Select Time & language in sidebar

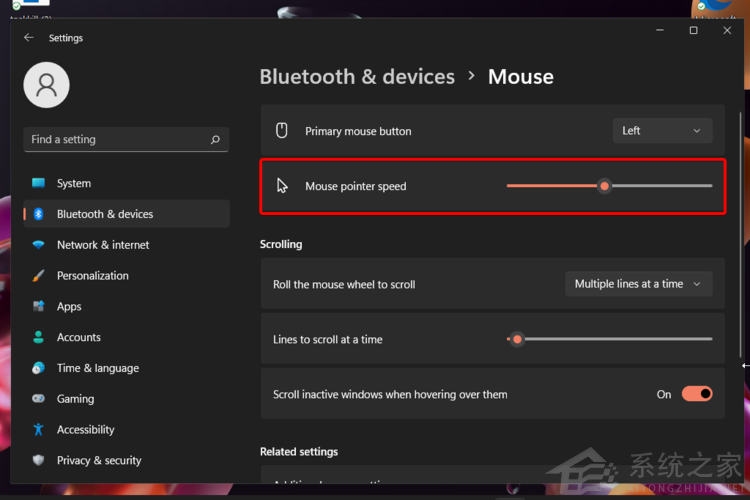click(97, 368)
